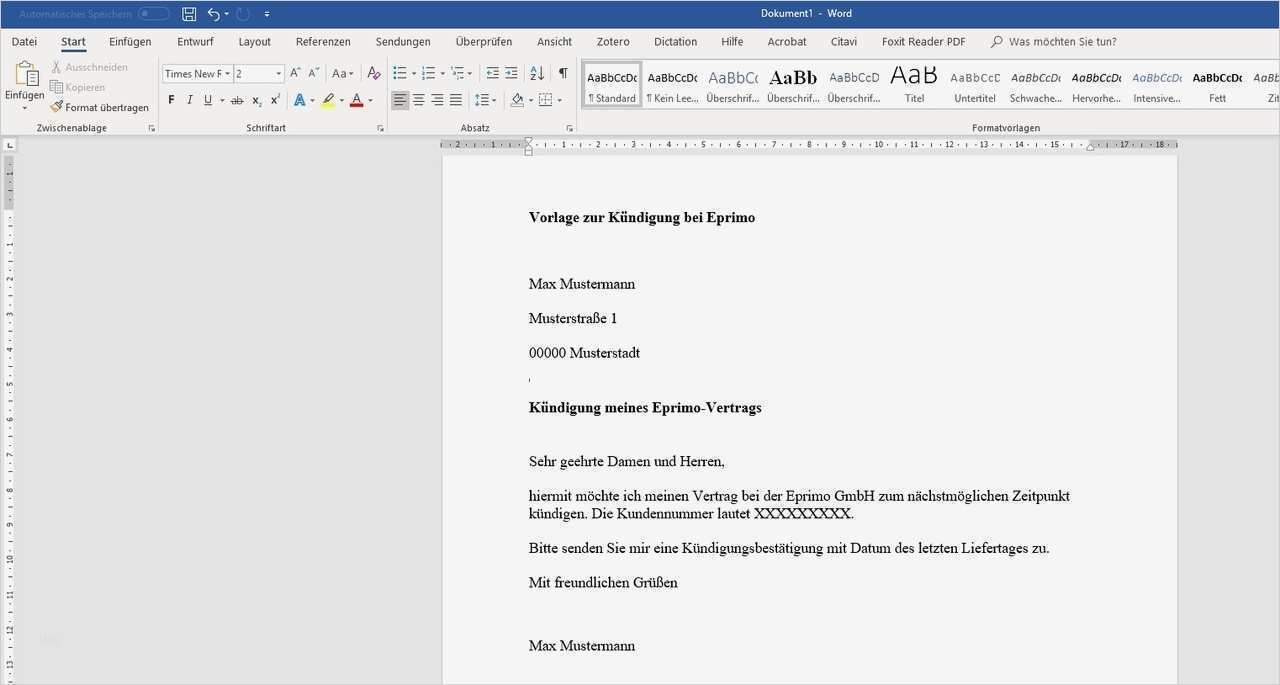
Task: Open the font dropdown showing Times New Roman
Action: (x=195, y=73)
